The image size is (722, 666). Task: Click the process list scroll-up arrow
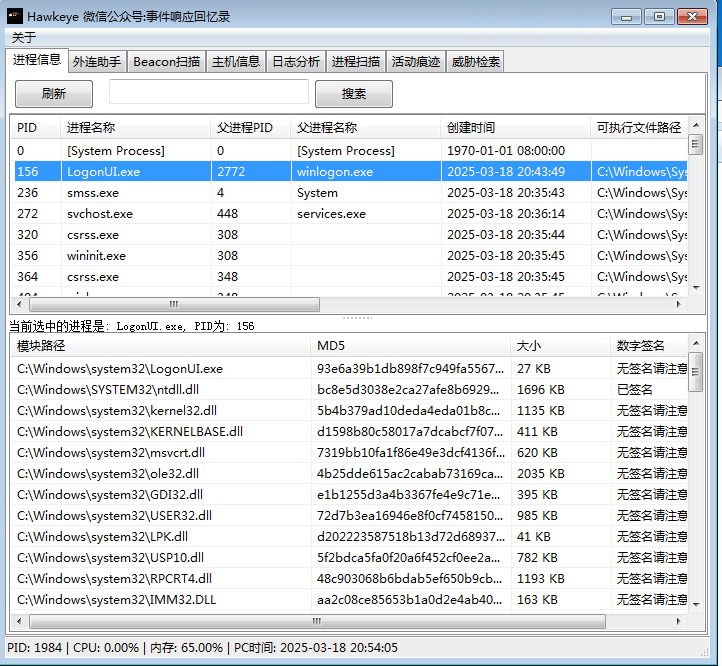pos(696,125)
